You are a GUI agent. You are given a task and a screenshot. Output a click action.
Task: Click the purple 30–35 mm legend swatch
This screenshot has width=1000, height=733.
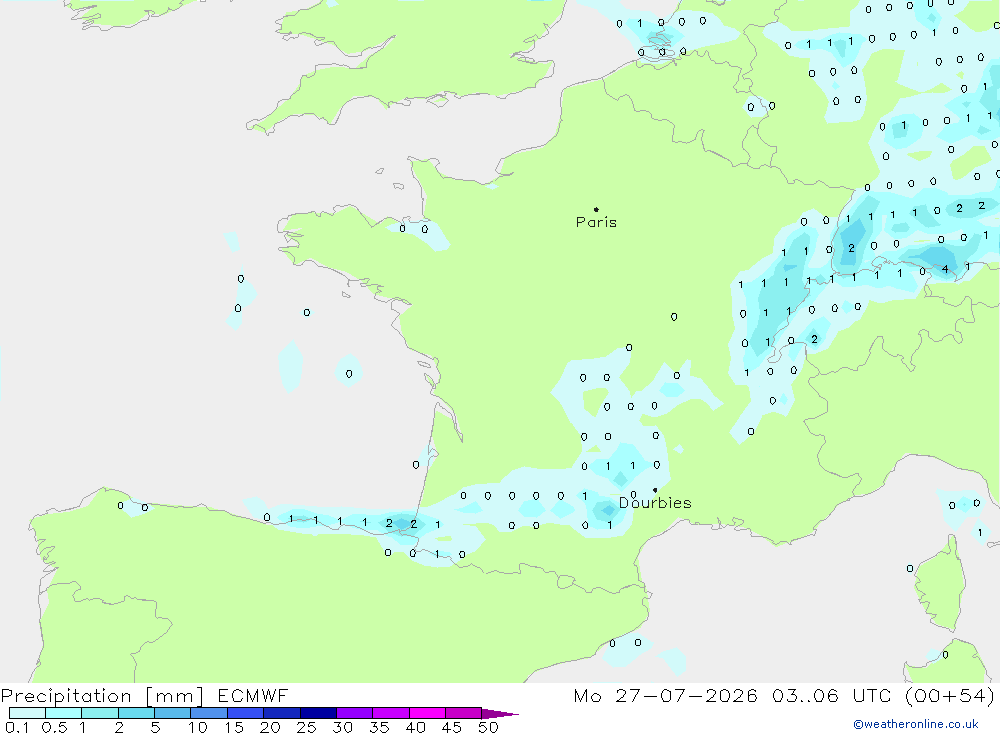[355, 713]
